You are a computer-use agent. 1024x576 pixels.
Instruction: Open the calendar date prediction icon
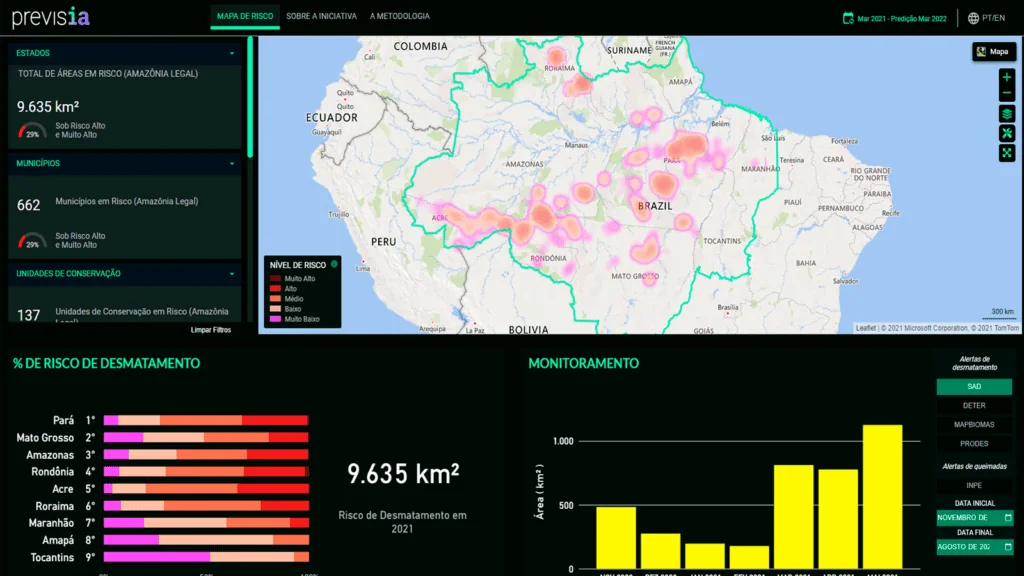(848, 18)
